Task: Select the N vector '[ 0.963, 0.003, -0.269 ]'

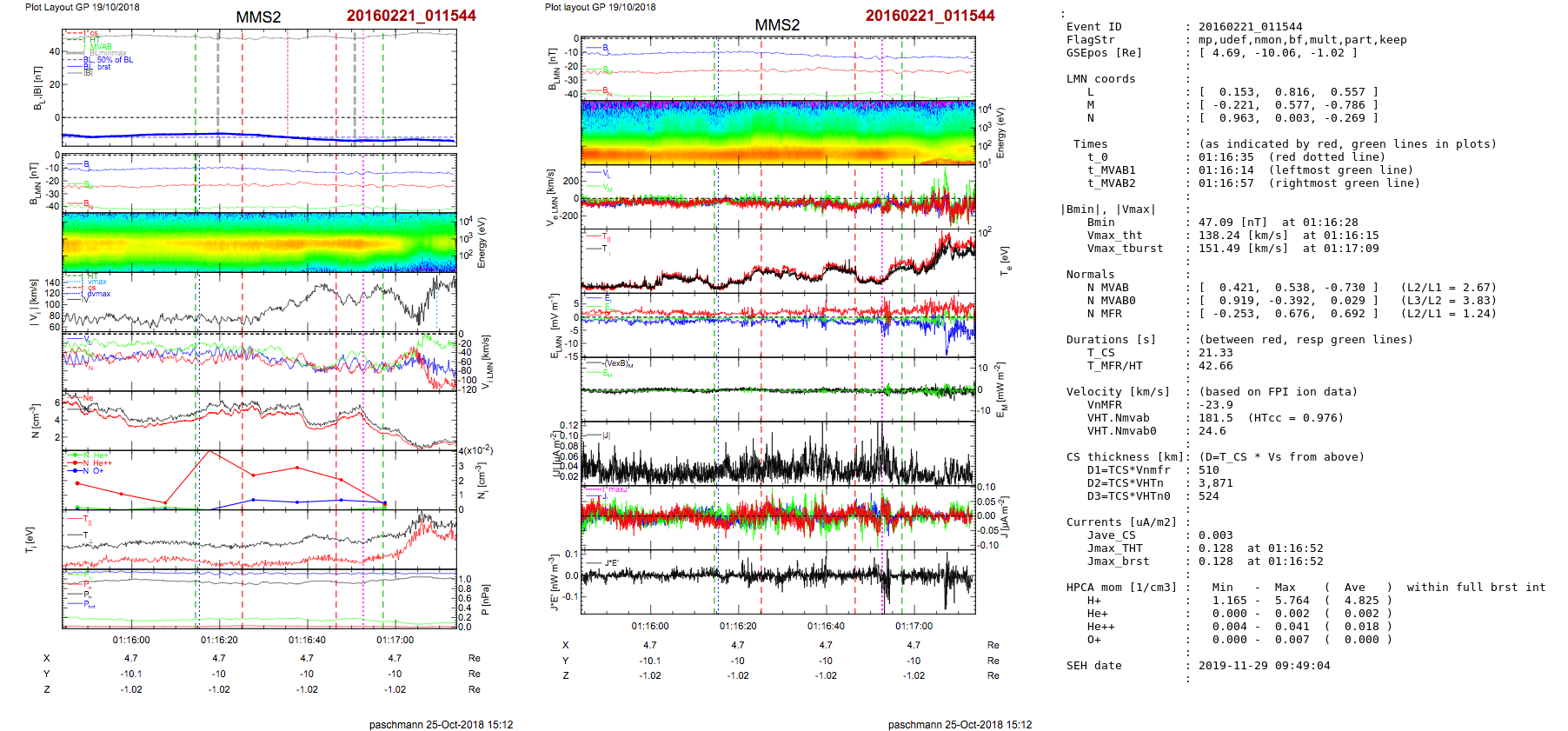Action: coord(1288,118)
